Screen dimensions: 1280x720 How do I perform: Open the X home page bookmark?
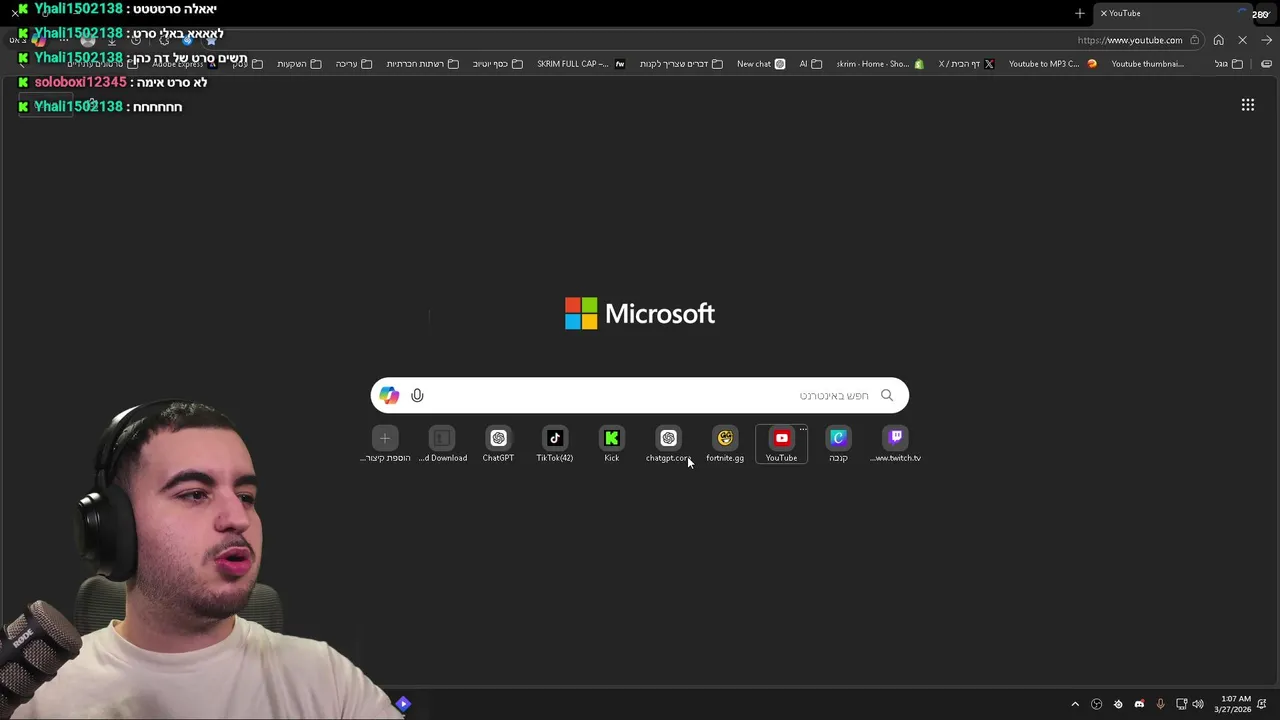[966, 64]
